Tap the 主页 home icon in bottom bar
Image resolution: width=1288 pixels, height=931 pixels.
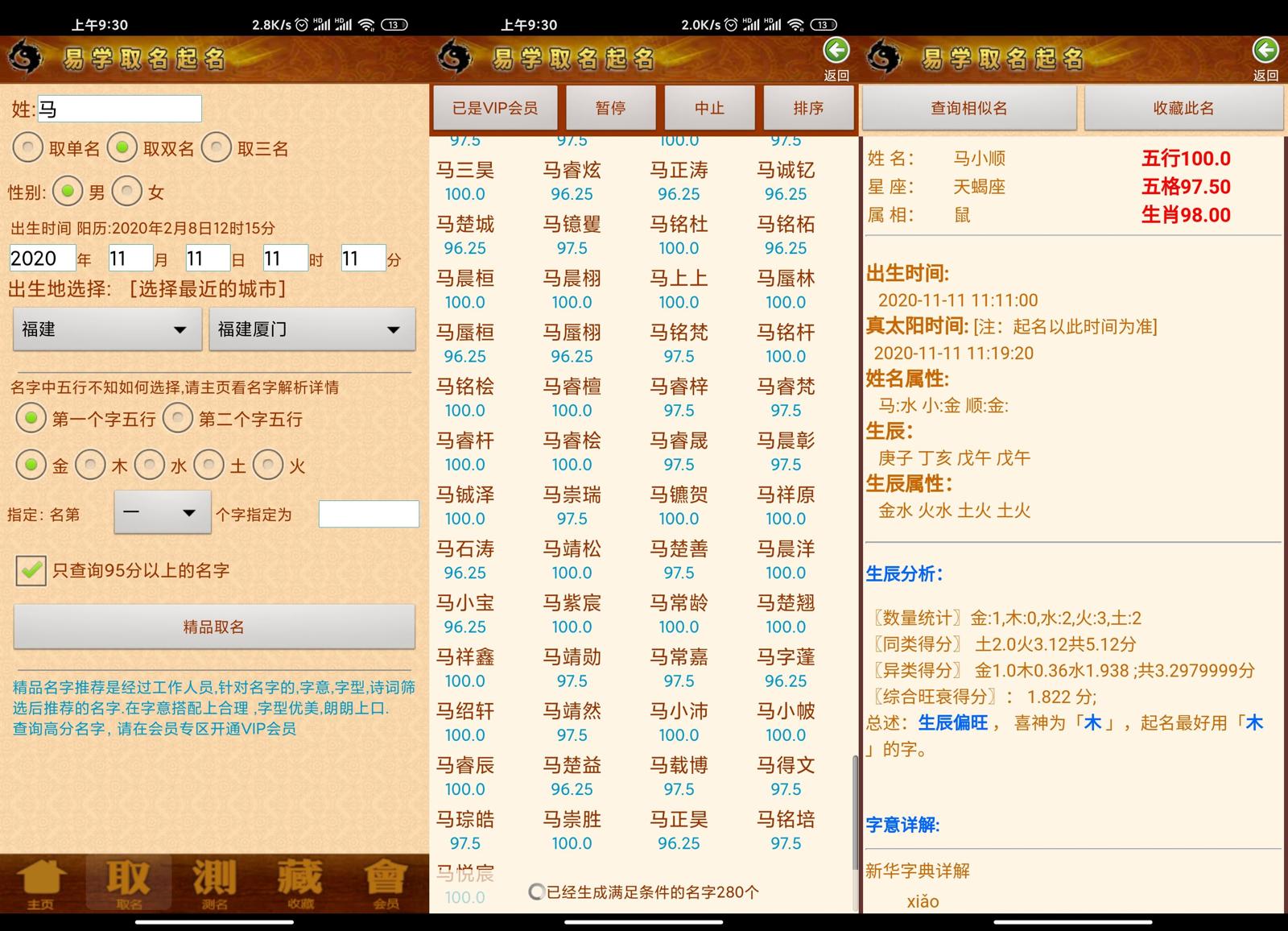41,883
